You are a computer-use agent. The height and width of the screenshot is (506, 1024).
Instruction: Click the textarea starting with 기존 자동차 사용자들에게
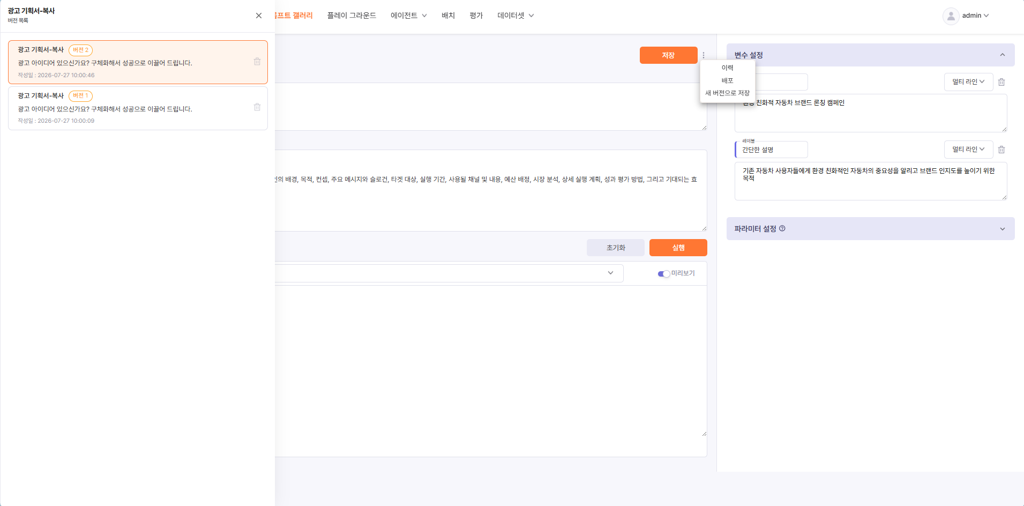tap(871, 181)
